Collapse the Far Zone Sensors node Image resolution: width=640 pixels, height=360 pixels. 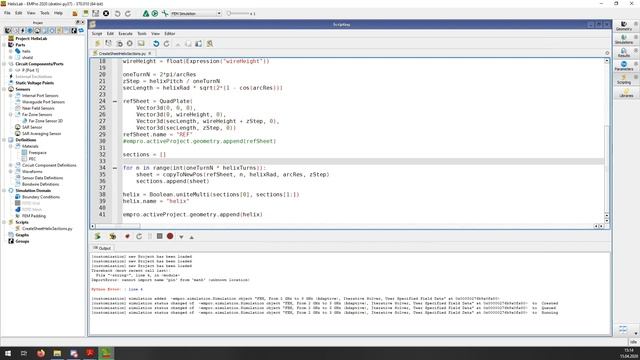(11, 115)
